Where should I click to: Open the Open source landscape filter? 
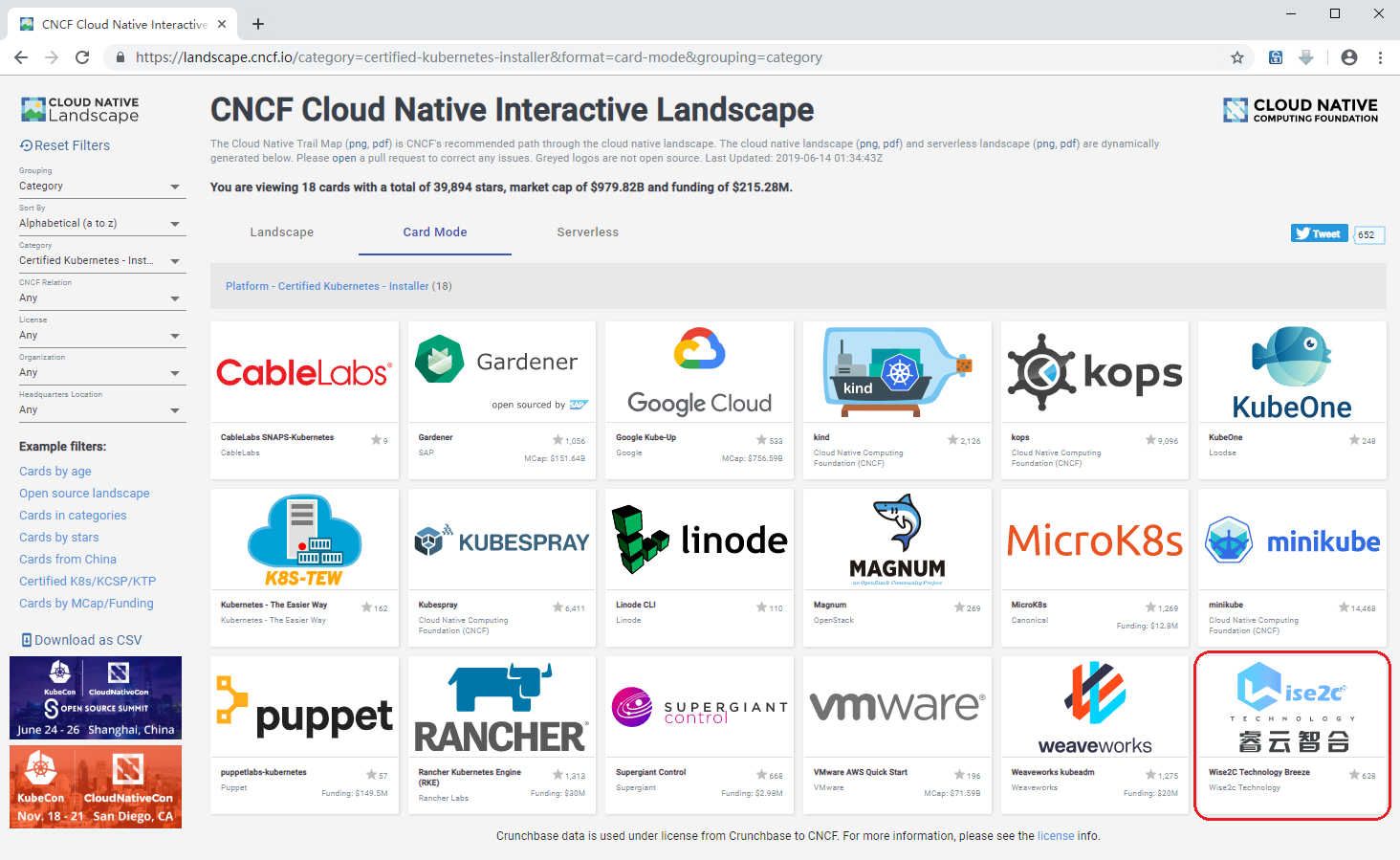(x=84, y=494)
